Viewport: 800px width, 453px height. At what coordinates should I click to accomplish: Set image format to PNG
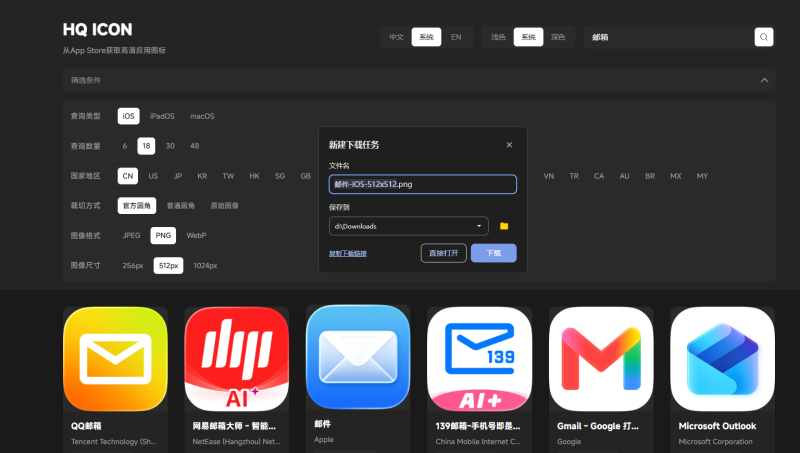point(163,235)
